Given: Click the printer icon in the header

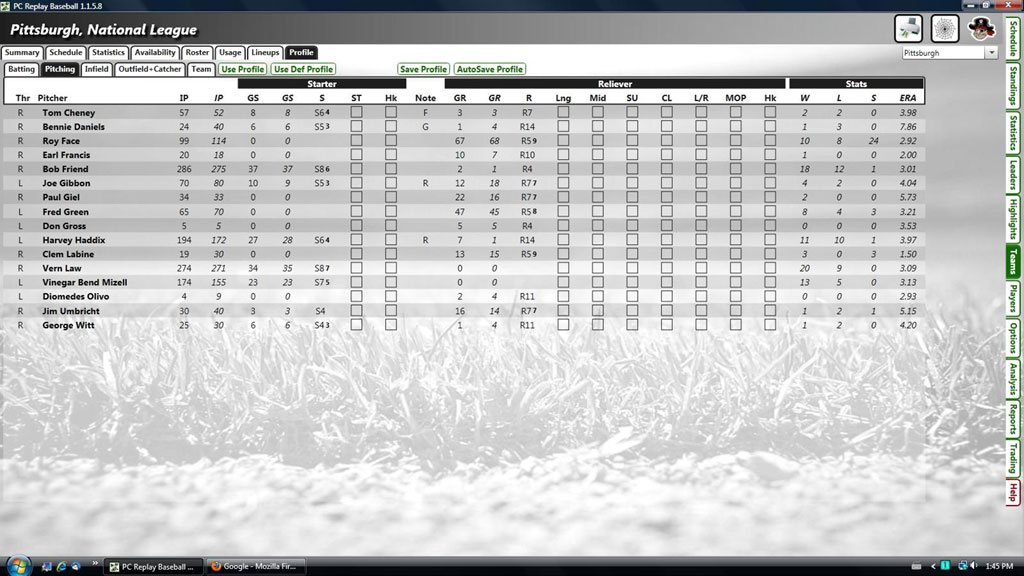Looking at the screenshot, I should [x=908, y=27].
